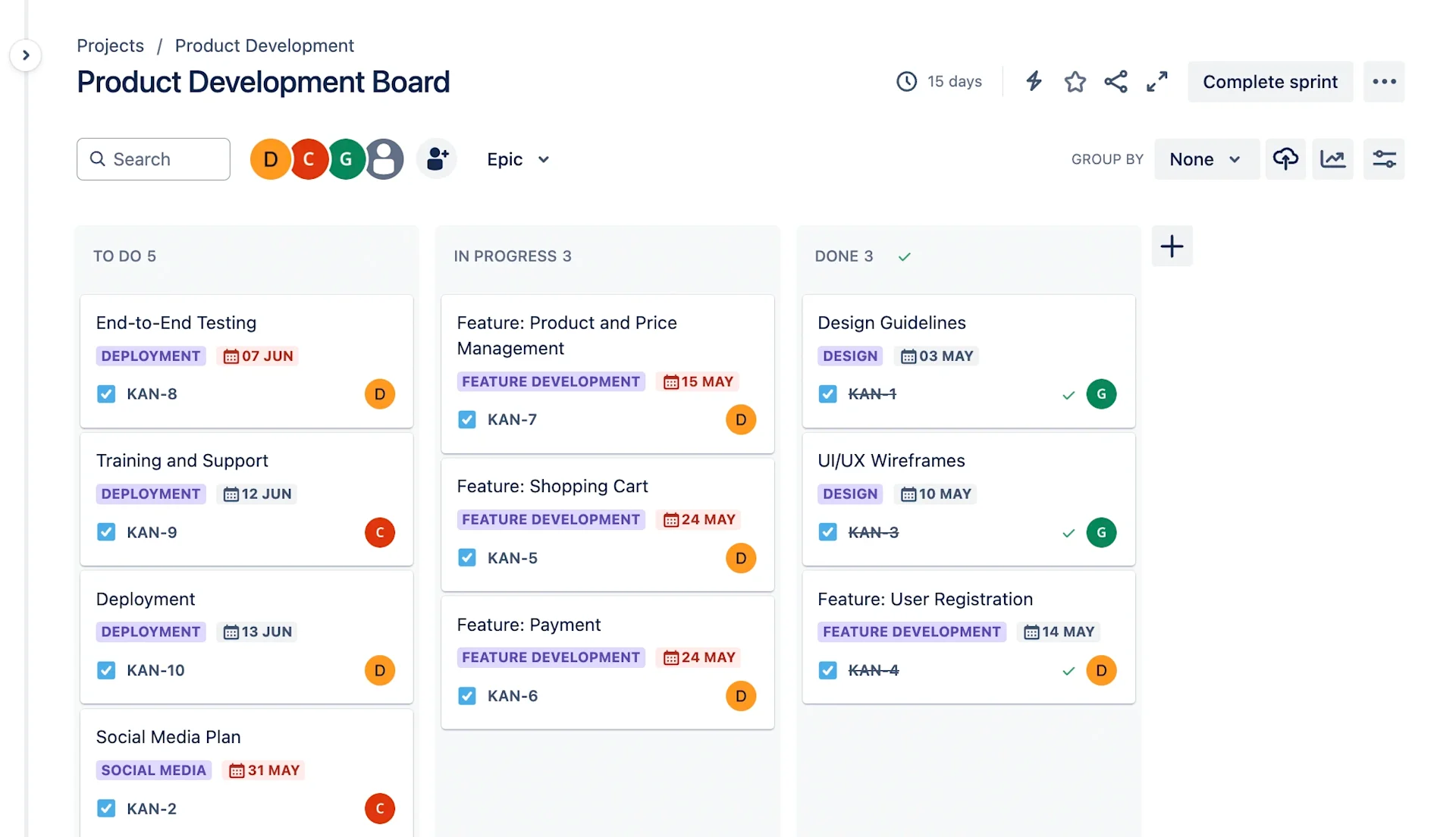Open assignee C avatar on KAN-2 card
The width and height of the screenshot is (1456, 837).
click(380, 808)
